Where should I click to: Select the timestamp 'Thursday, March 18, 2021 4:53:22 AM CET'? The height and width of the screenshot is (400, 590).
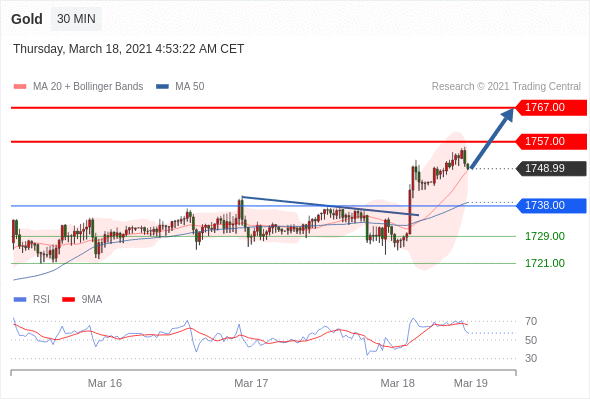click(x=129, y=49)
